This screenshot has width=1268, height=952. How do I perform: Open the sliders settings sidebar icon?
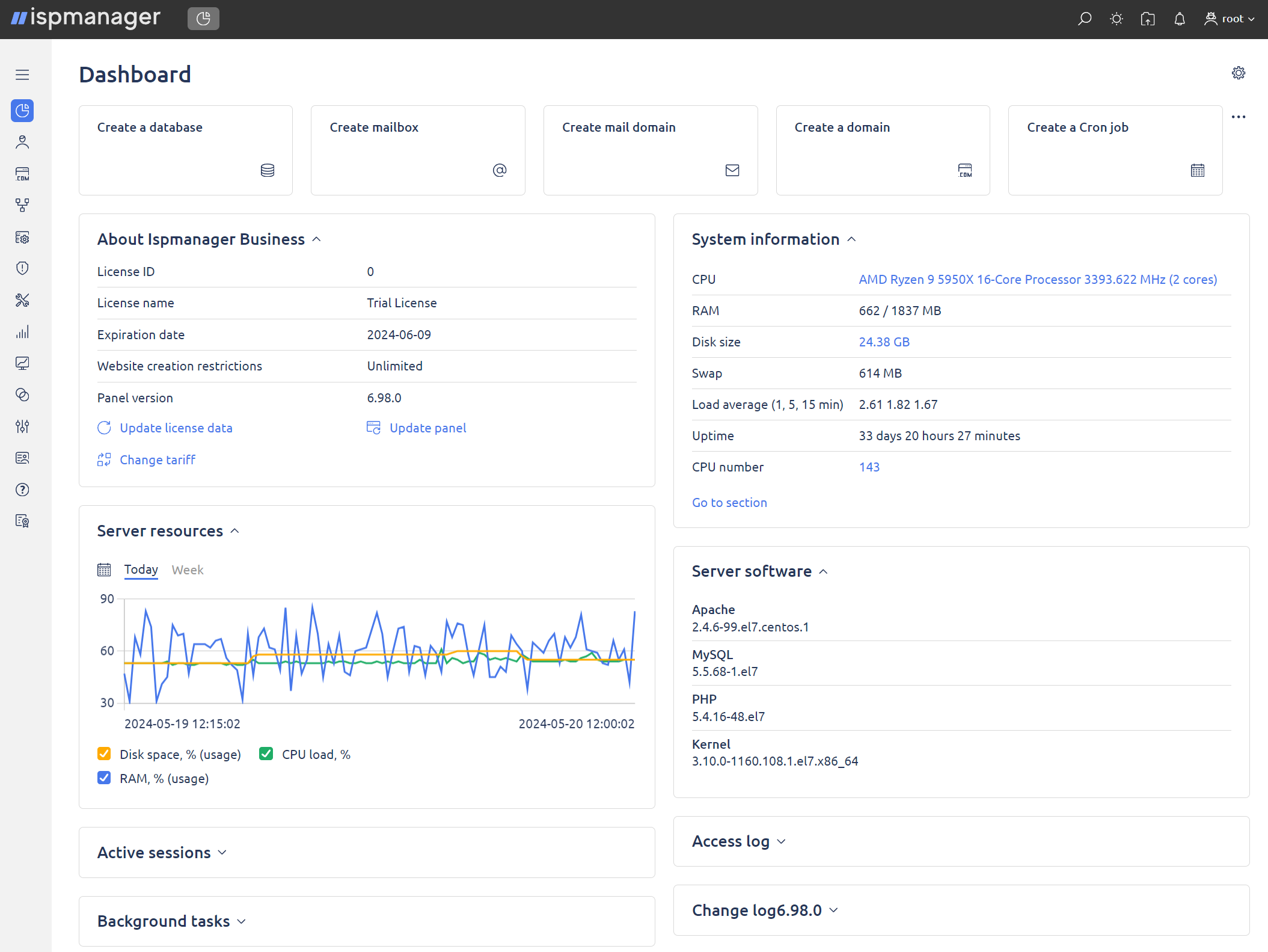click(22, 426)
